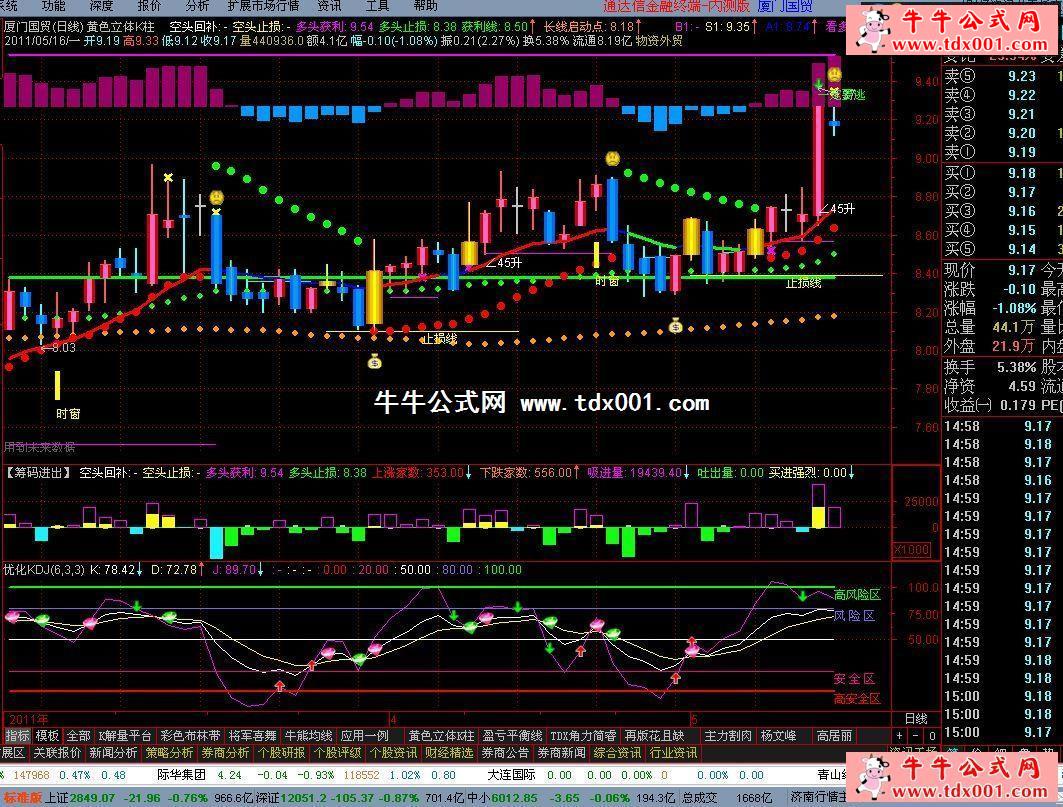
Task: Select the 黄色立体K柱 indicator tab
Action: point(441,735)
